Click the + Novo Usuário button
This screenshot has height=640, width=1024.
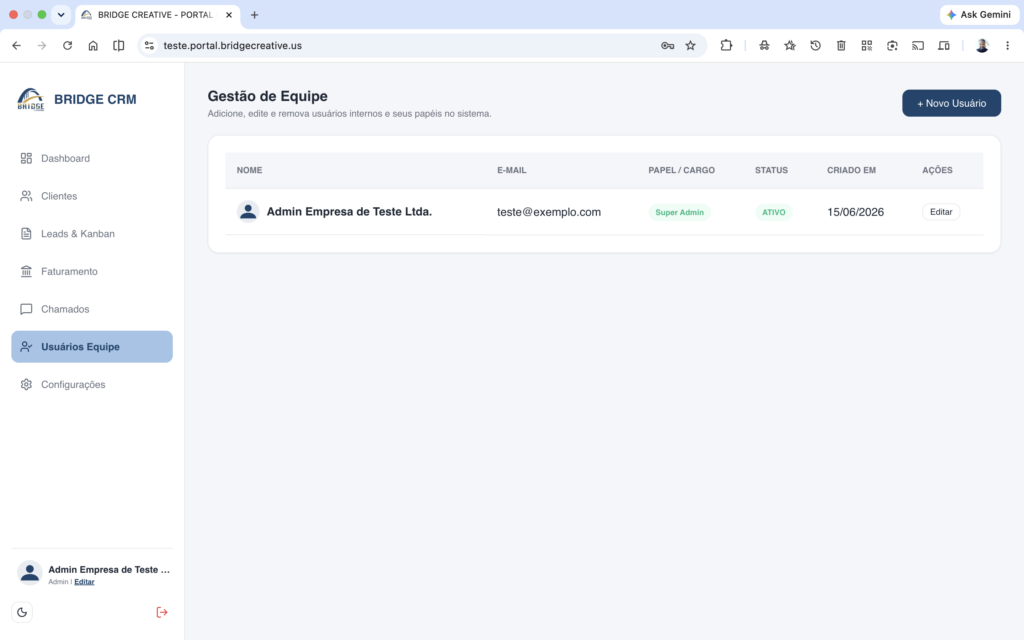[x=952, y=103]
